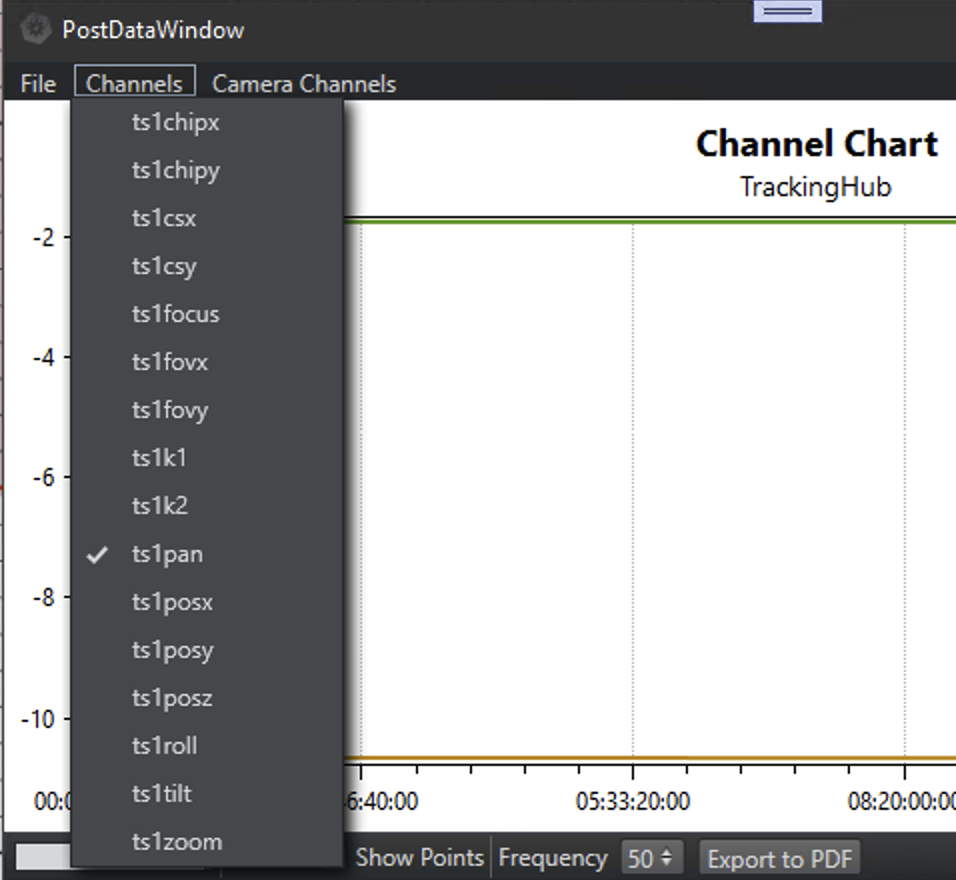Select ts1chipx from the channel list
The width and height of the screenshot is (956, 880).
[x=176, y=122]
